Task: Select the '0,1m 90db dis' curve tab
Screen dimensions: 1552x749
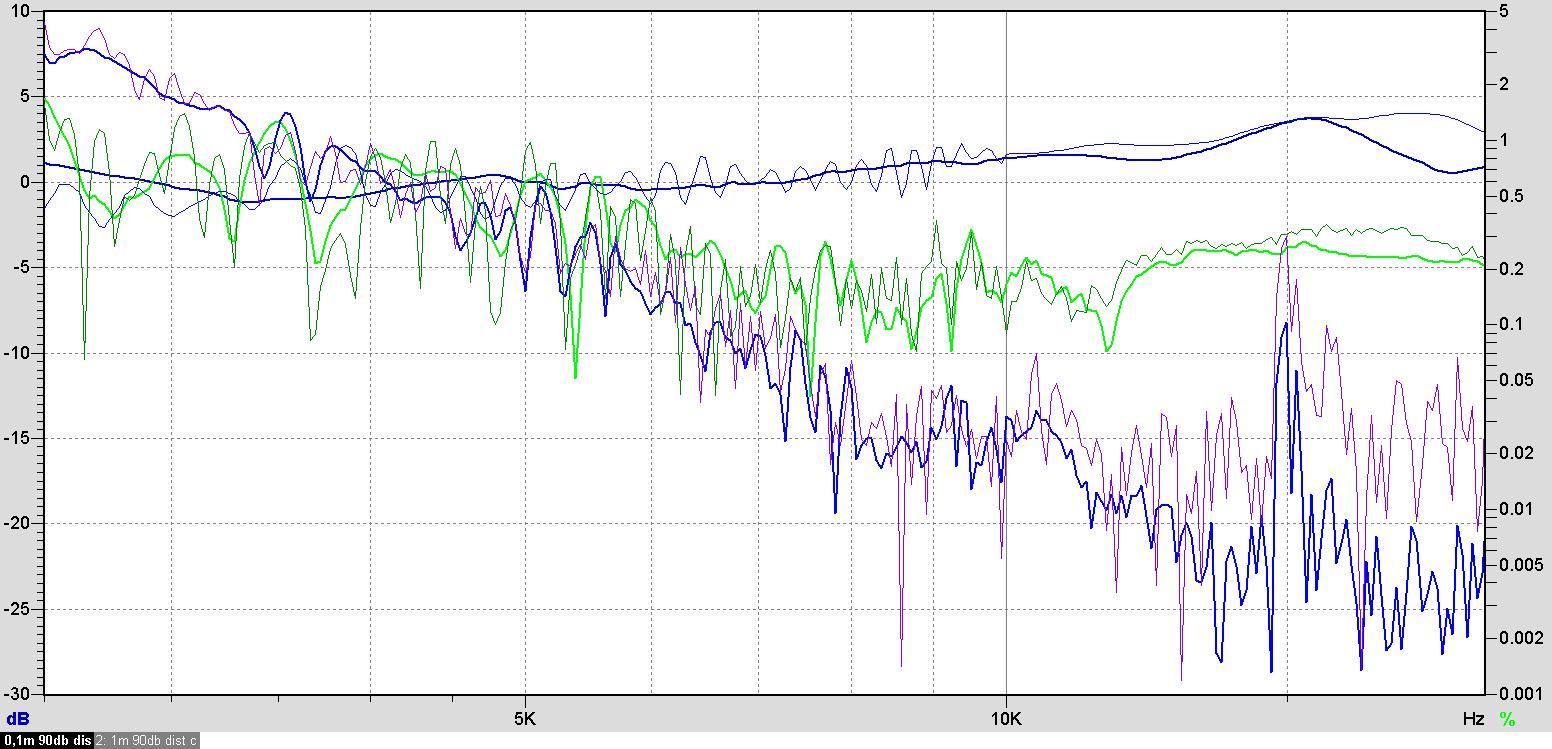Action: (47, 741)
